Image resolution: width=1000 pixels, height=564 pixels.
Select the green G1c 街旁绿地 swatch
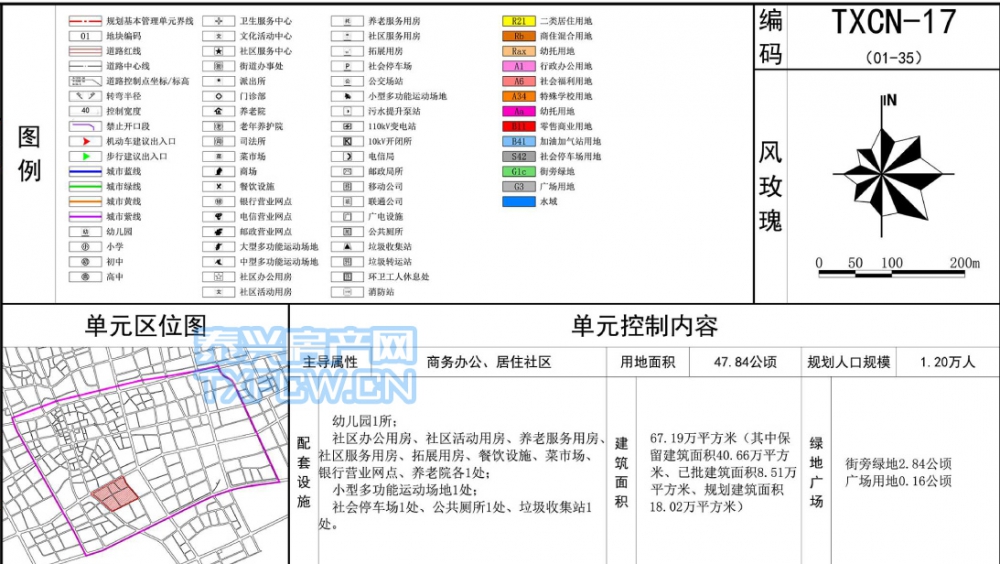point(519,172)
